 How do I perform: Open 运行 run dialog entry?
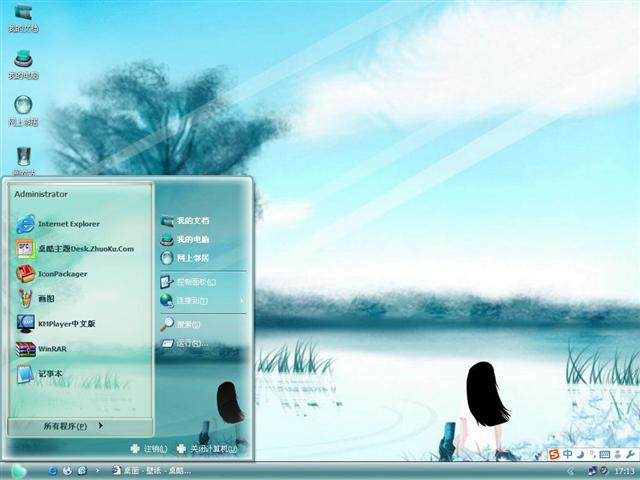pos(184,343)
